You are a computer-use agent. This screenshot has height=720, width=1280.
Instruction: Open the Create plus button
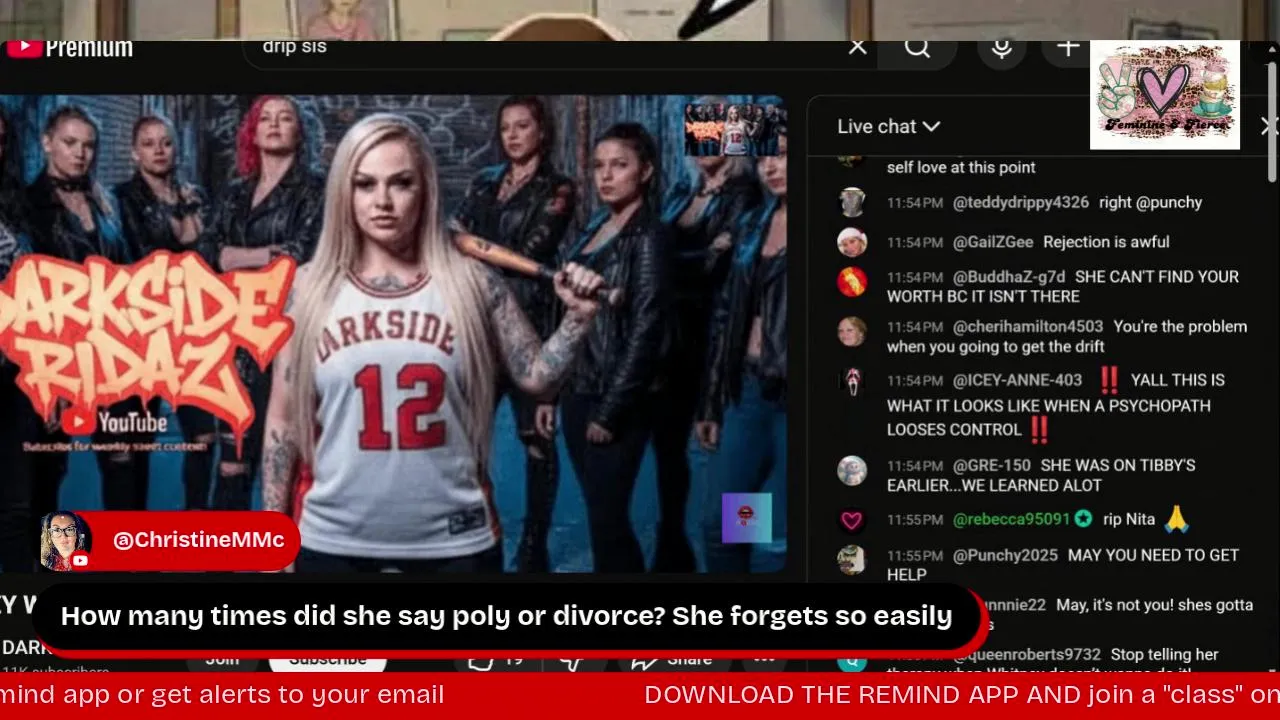pos(1067,47)
